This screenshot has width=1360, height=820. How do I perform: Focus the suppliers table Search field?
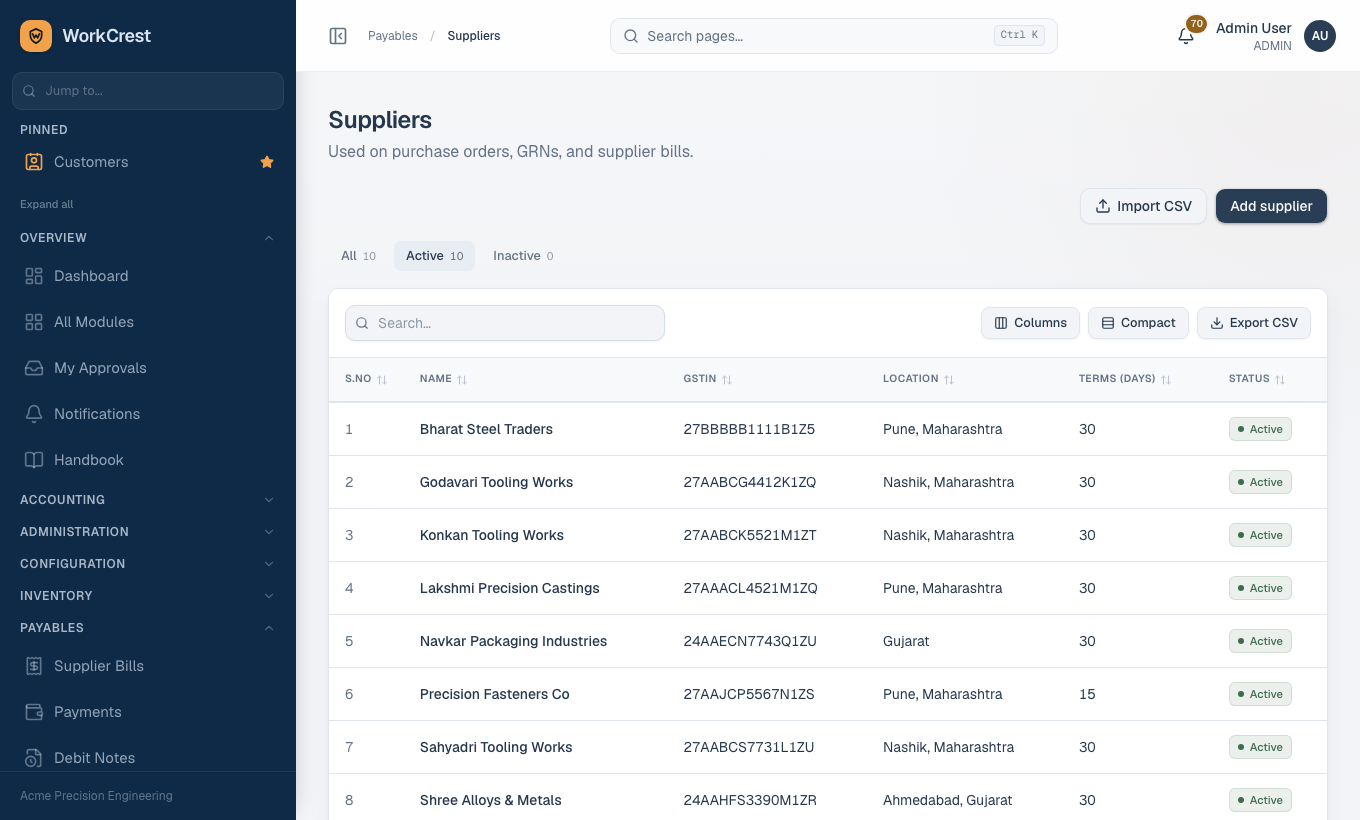point(505,323)
